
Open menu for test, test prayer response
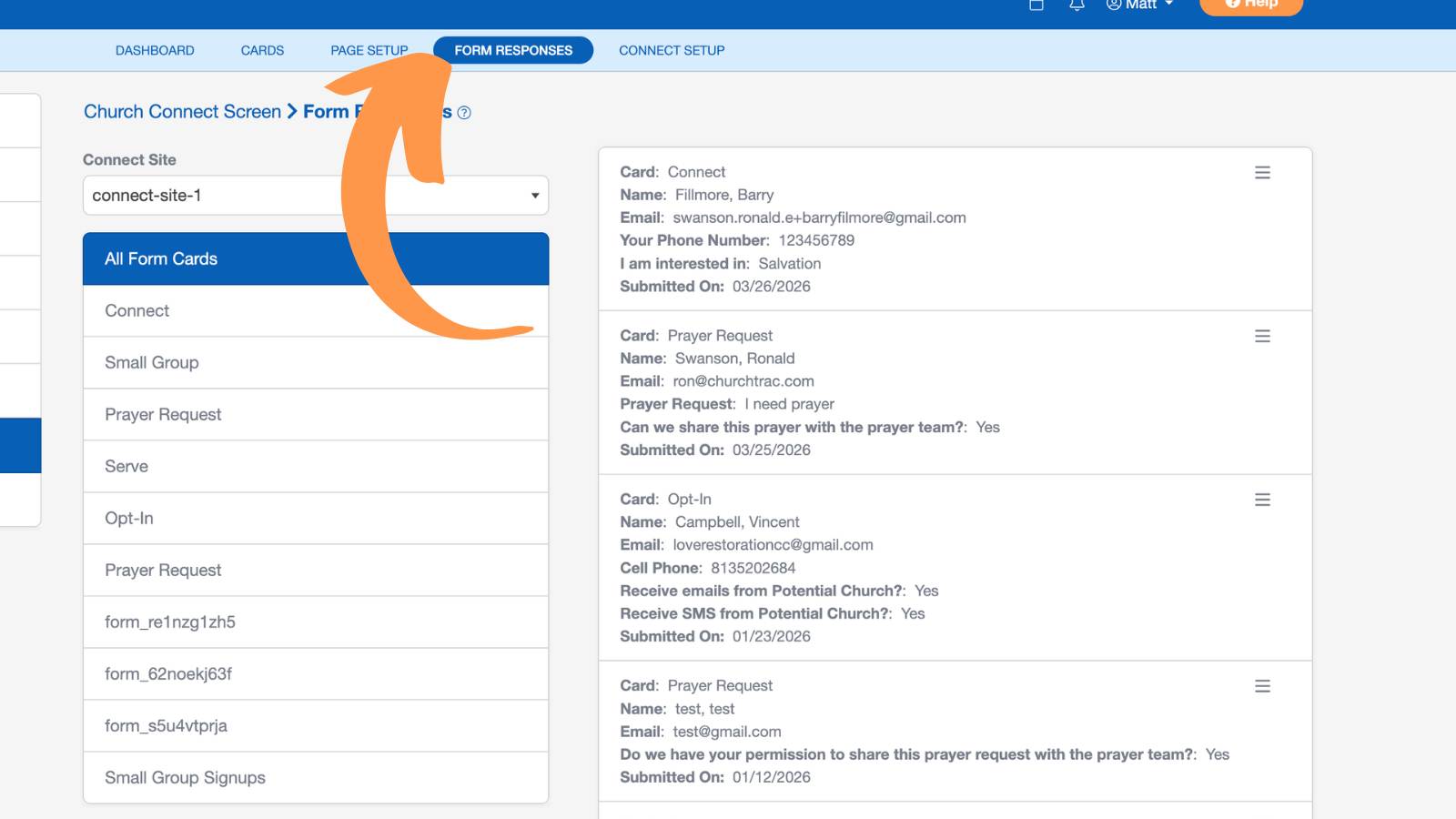pyautogui.click(x=1262, y=686)
